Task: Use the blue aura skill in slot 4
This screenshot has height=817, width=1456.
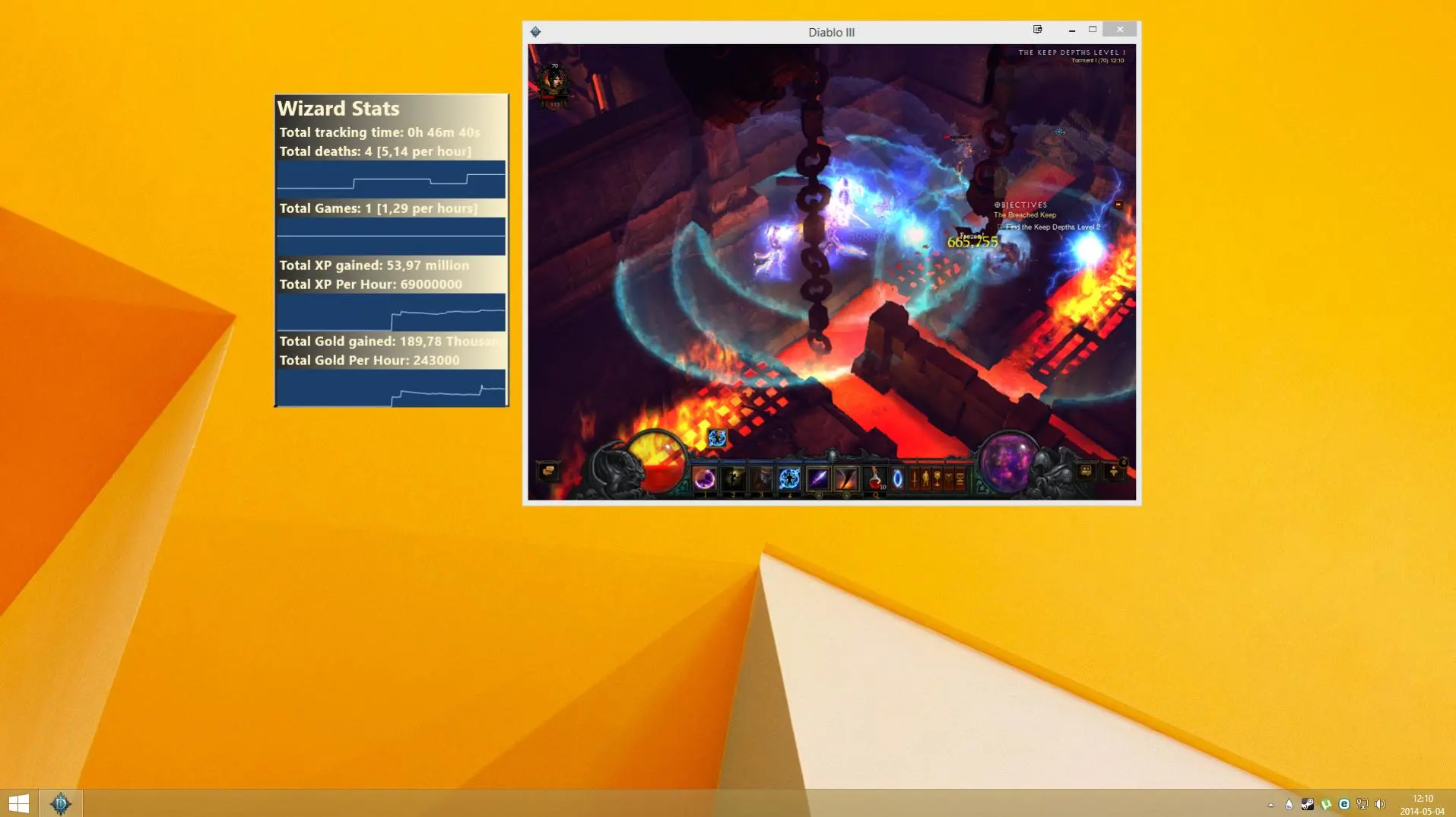Action: (x=789, y=478)
